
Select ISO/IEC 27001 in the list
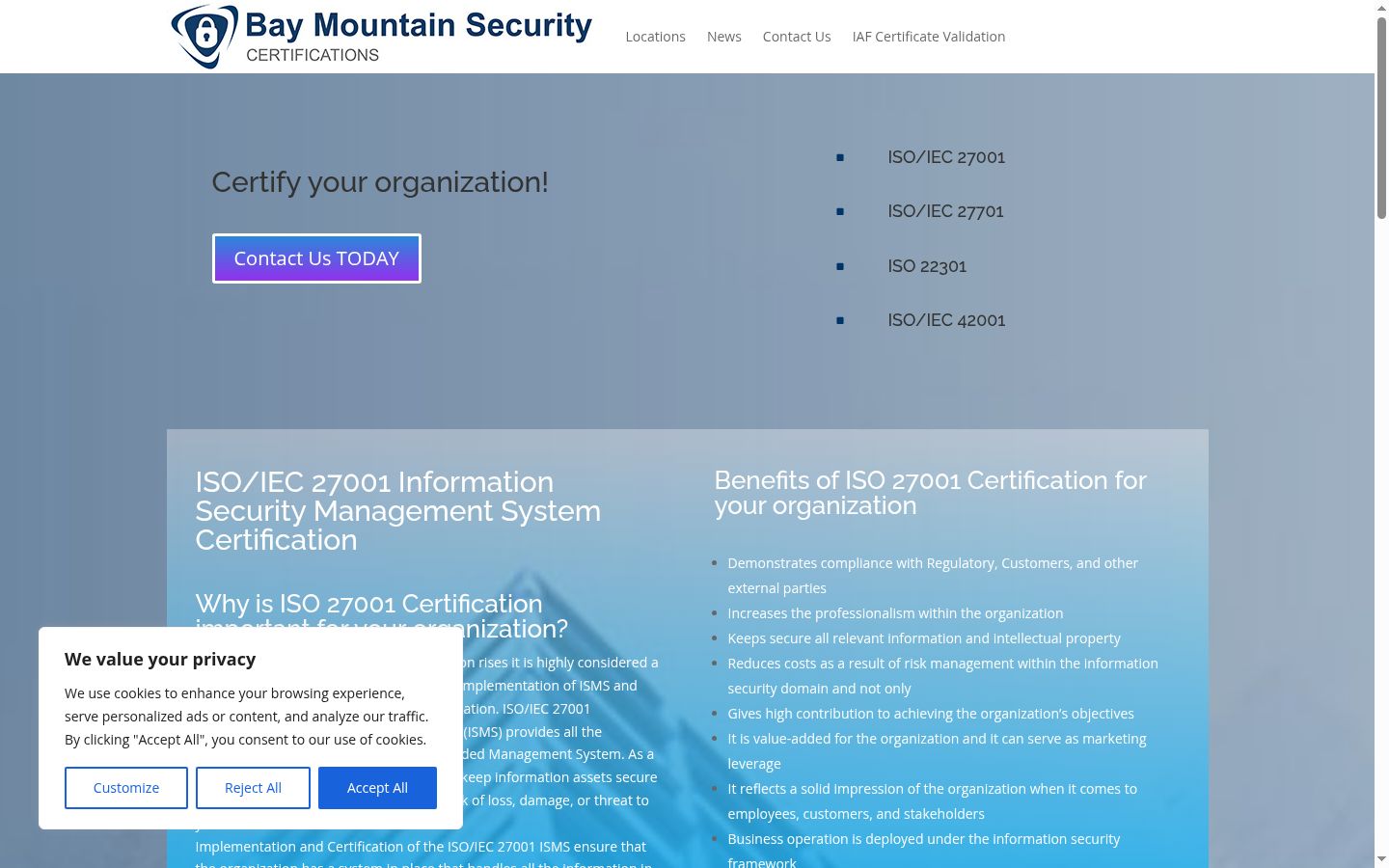[x=946, y=157]
